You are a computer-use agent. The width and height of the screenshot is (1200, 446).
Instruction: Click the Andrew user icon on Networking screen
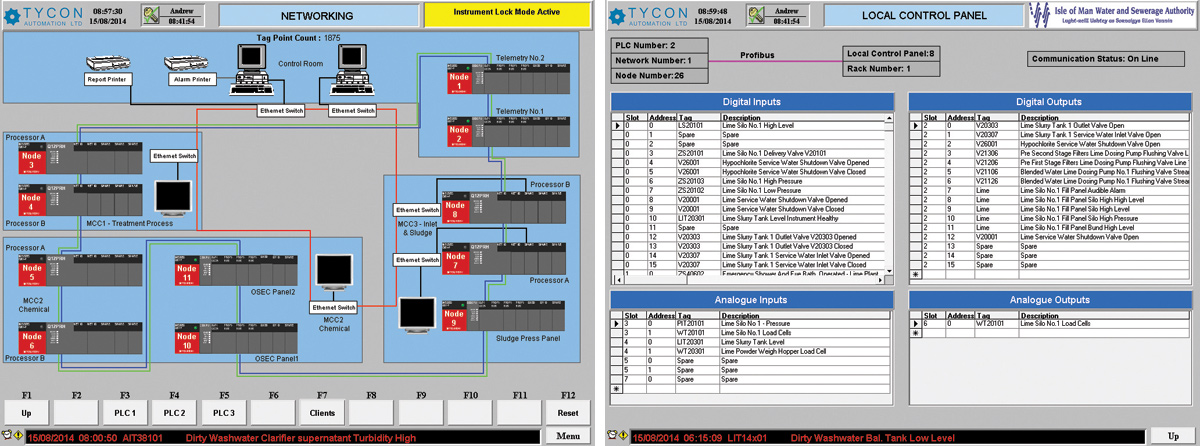156,15
